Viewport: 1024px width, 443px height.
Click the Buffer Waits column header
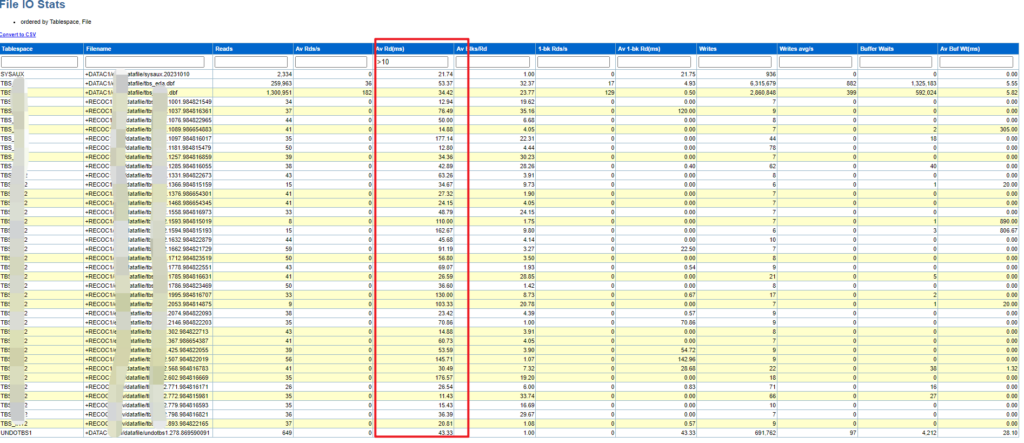tap(897, 48)
